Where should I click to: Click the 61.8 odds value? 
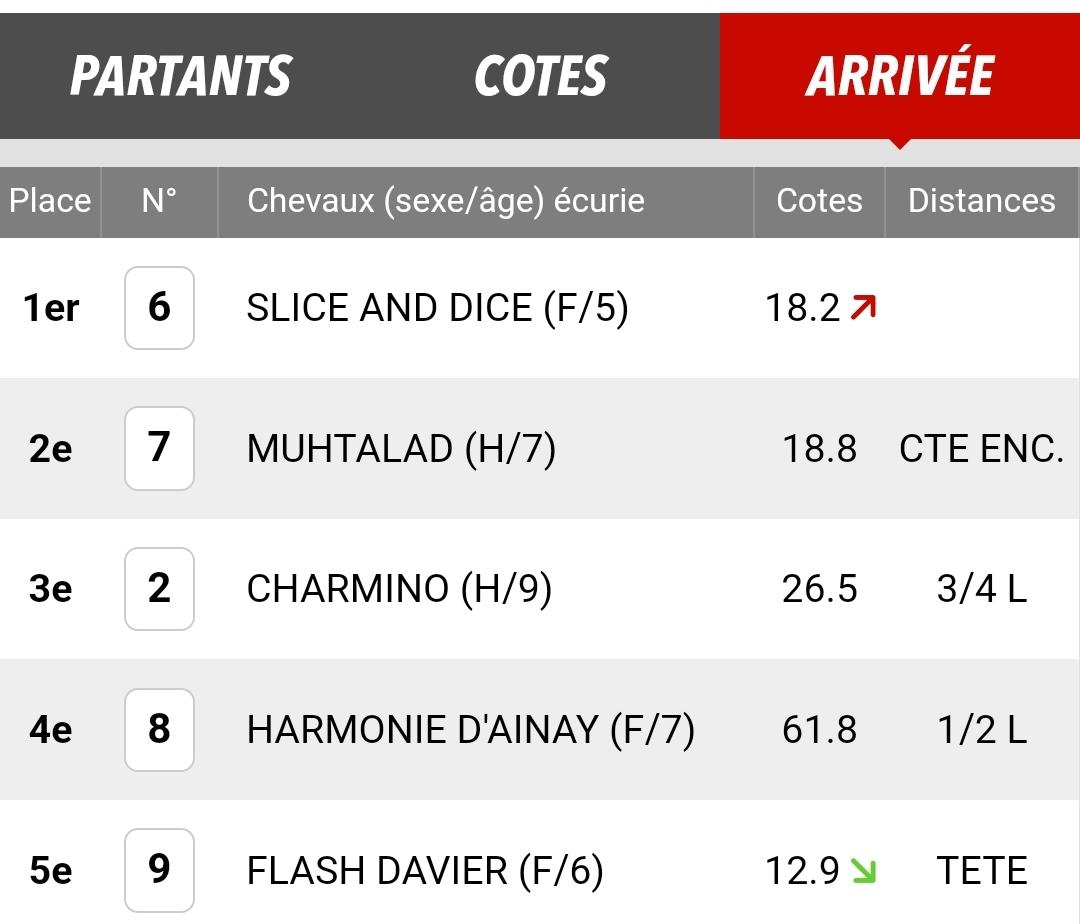coord(819,730)
